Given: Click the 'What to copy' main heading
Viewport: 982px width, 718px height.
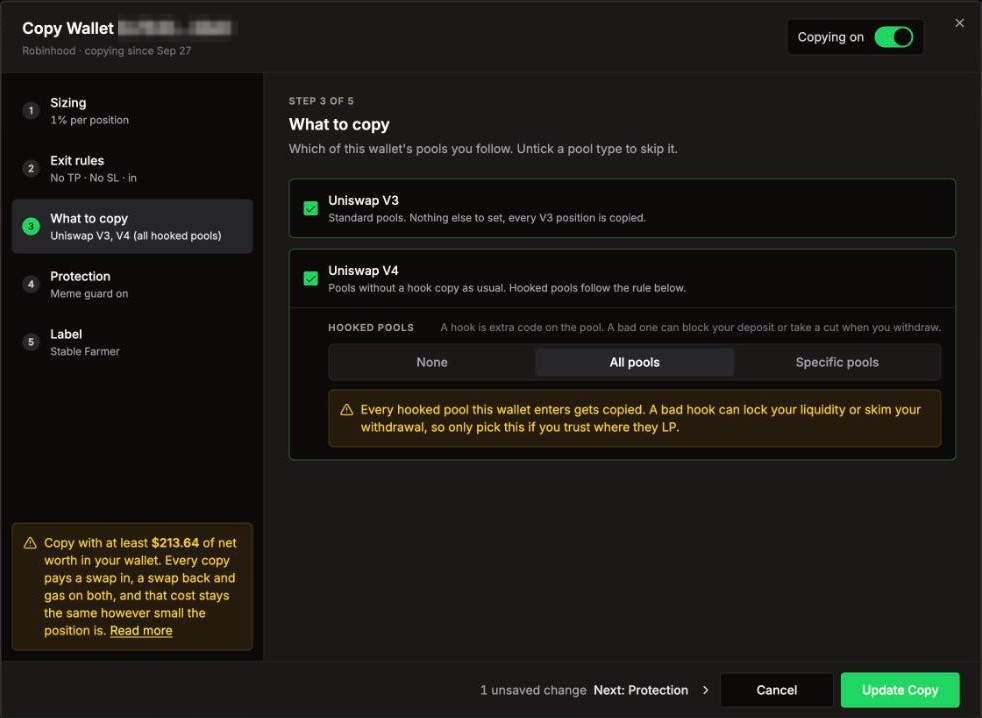Looking at the screenshot, I should click(339, 125).
